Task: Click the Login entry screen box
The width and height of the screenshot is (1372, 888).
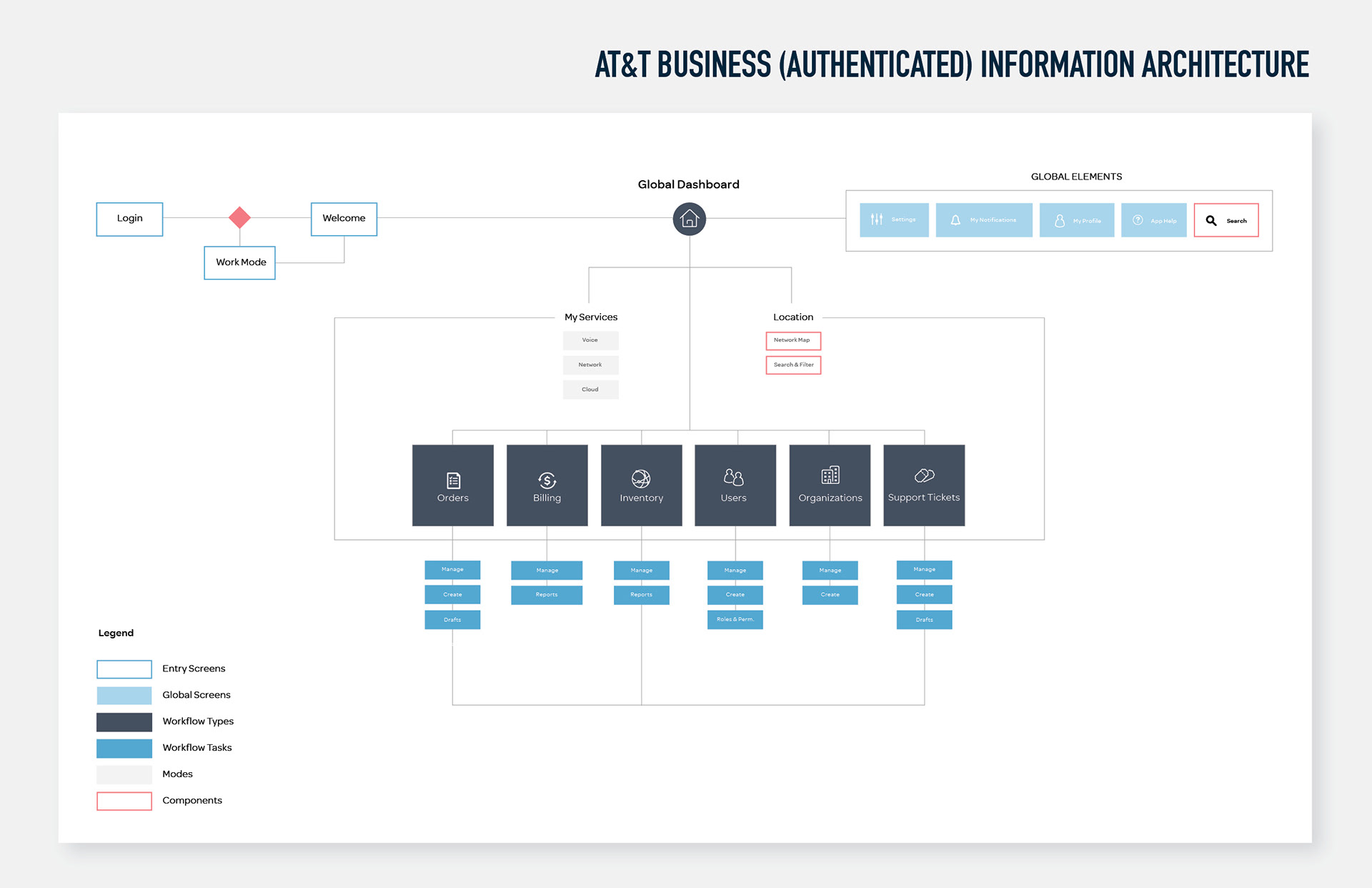Action: pos(129,219)
